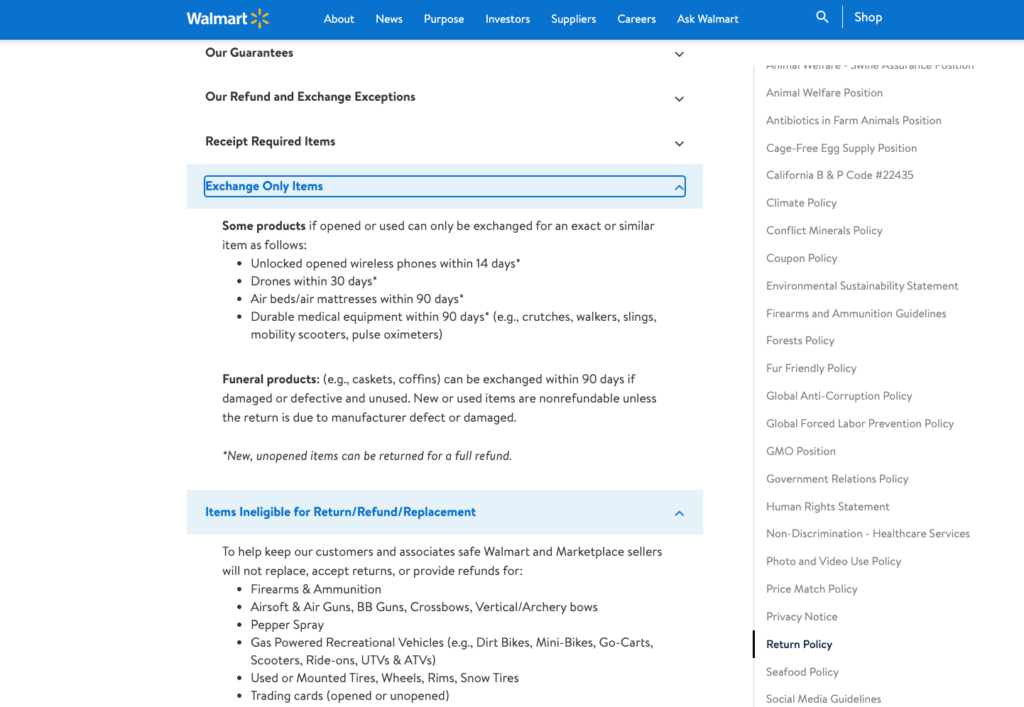Select the Price Match Policy link
Image resolution: width=1024 pixels, height=707 pixels.
click(811, 589)
